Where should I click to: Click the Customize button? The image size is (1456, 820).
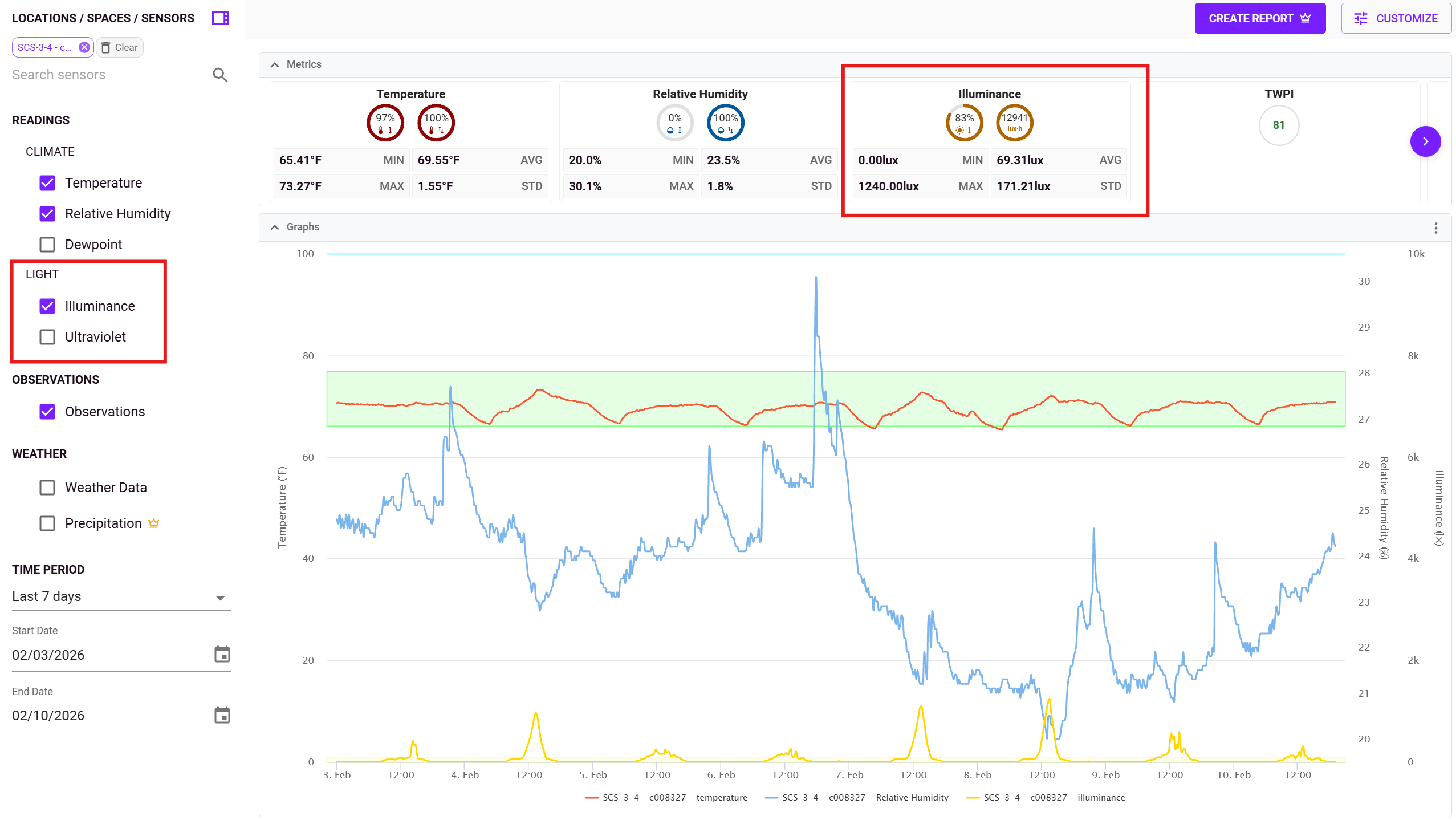1396,18
